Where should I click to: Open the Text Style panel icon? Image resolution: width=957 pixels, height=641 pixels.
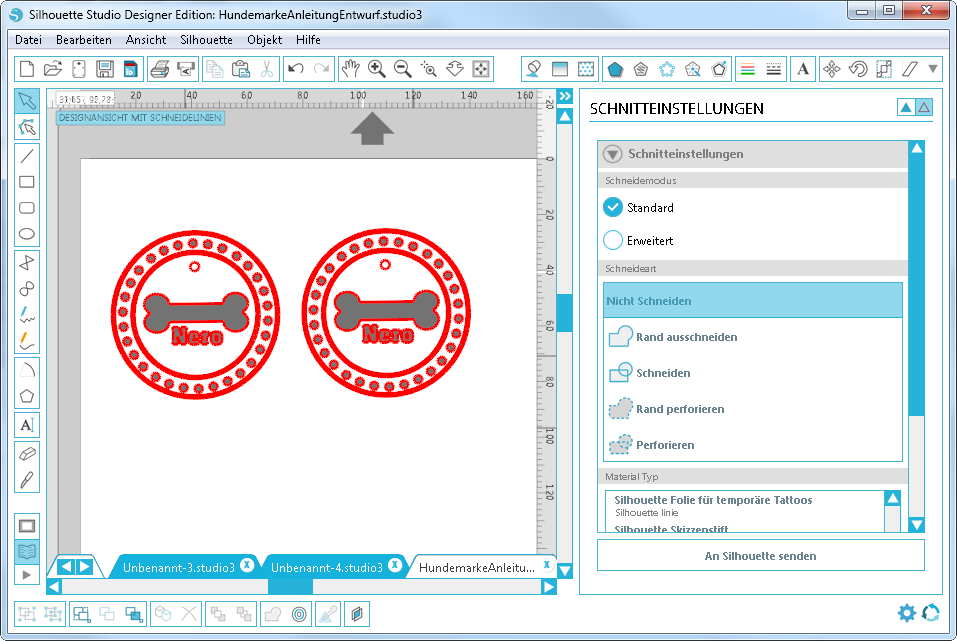pos(803,69)
